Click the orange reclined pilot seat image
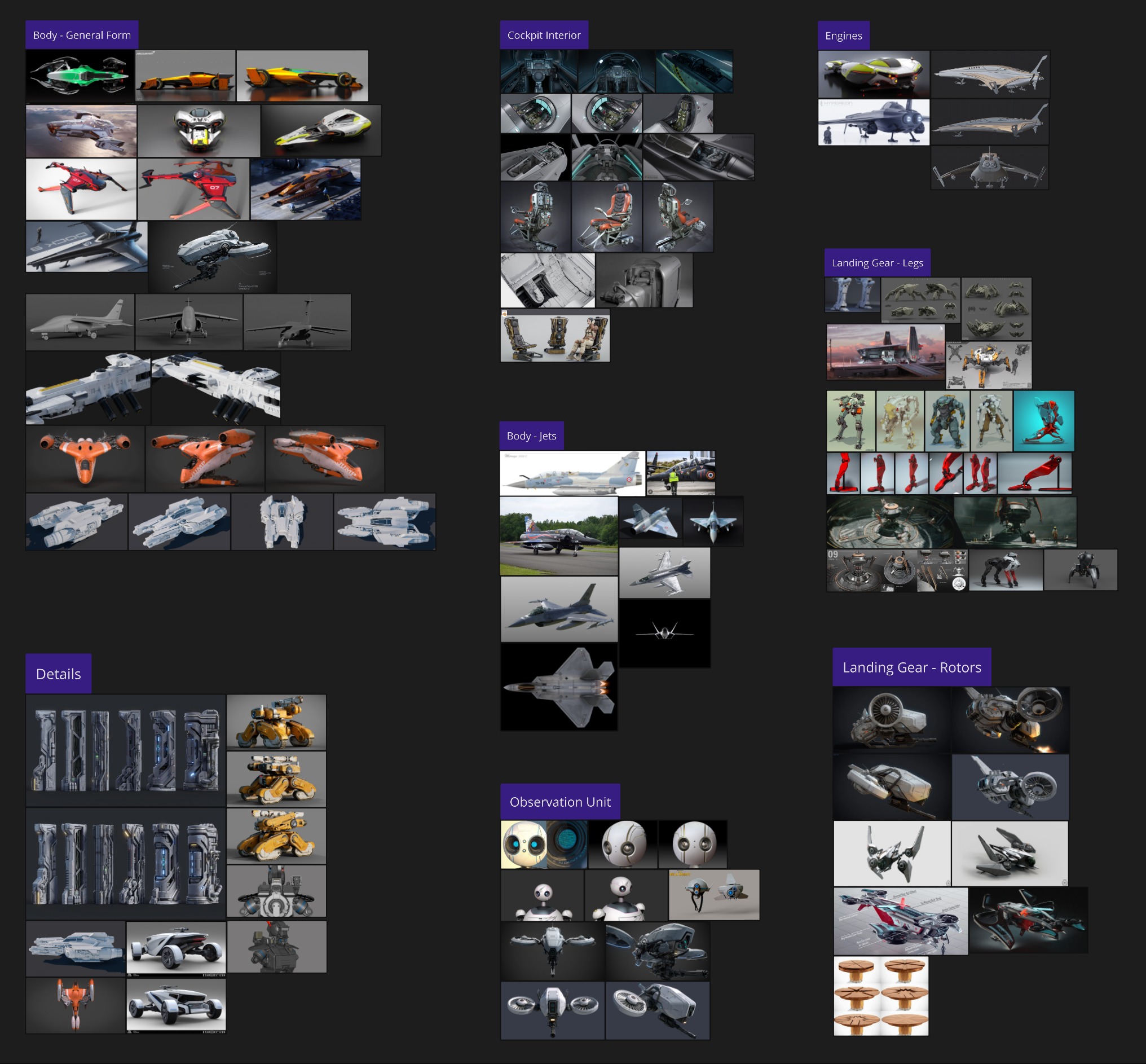 pyautogui.click(x=606, y=217)
